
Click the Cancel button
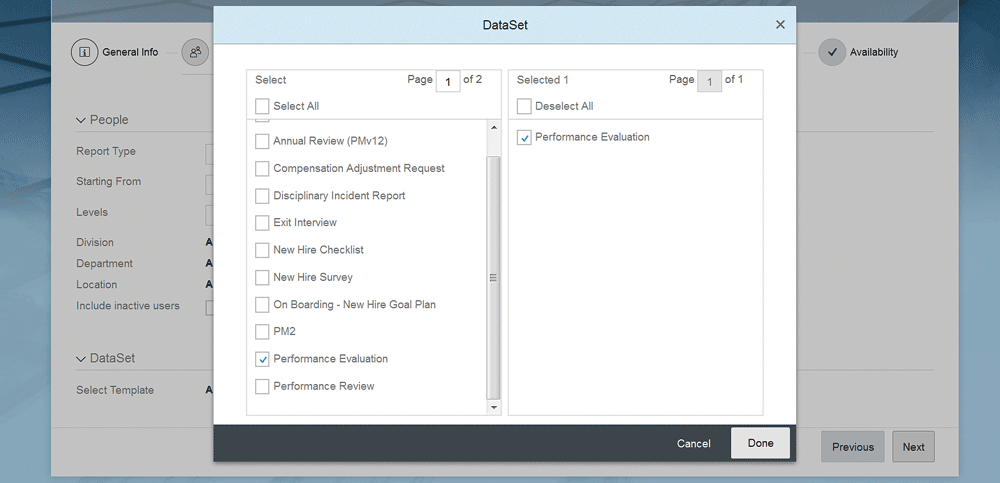(694, 443)
